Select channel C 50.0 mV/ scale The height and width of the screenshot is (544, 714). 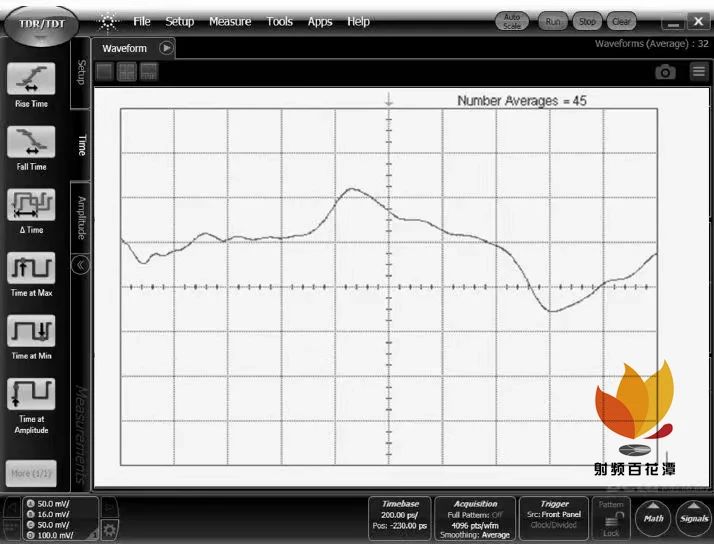pyautogui.click(x=49, y=525)
